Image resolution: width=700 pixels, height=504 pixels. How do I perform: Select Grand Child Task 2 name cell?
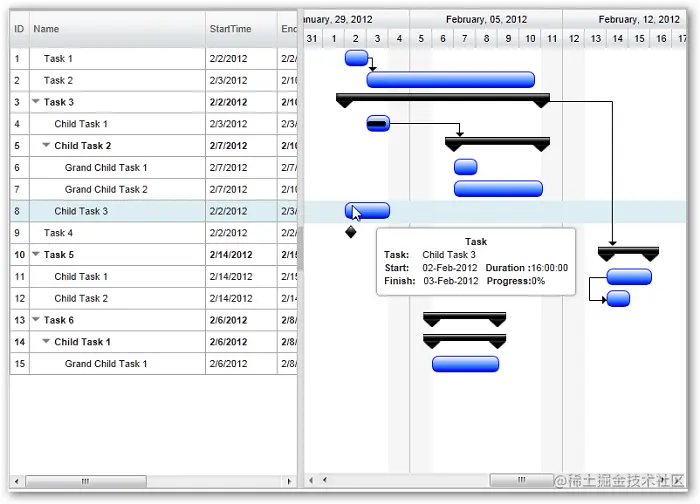tap(117, 189)
